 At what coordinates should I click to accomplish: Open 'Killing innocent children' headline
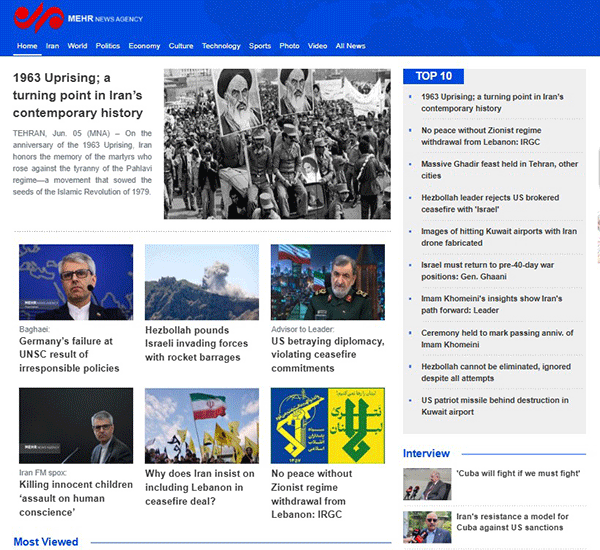76,498
